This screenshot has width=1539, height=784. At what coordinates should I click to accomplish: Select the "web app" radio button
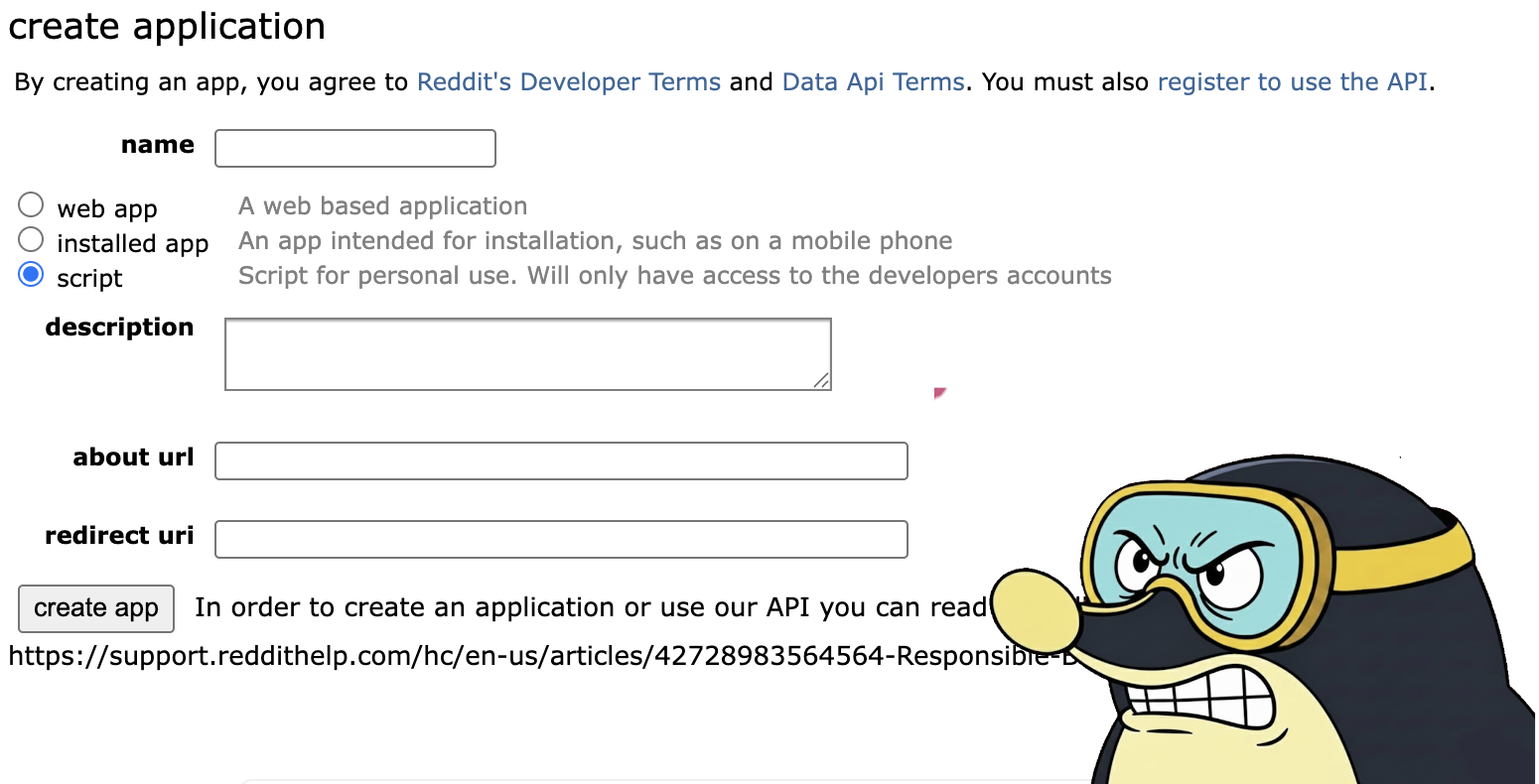click(31, 204)
